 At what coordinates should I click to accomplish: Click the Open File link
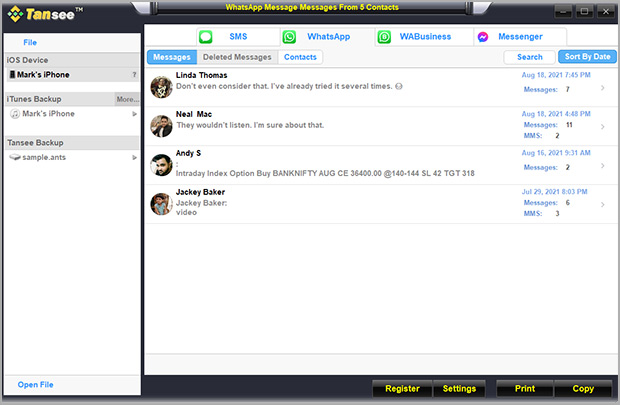coord(36,385)
